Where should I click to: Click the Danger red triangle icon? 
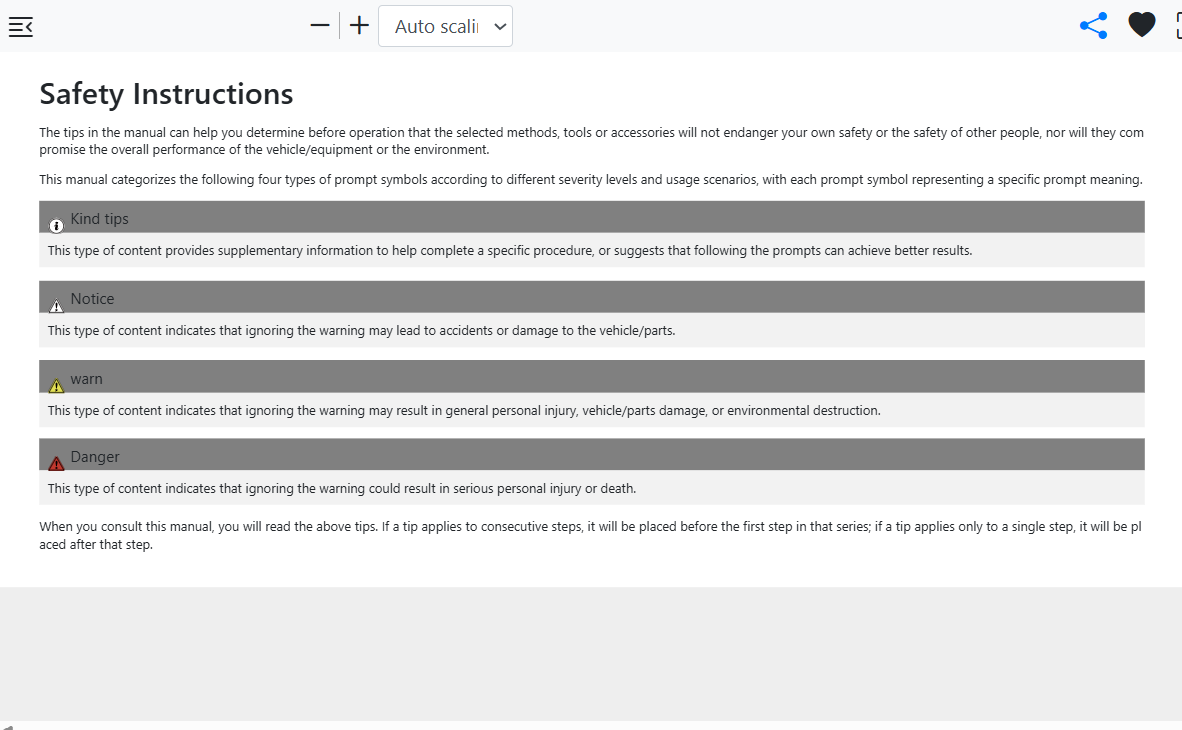click(x=56, y=463)
